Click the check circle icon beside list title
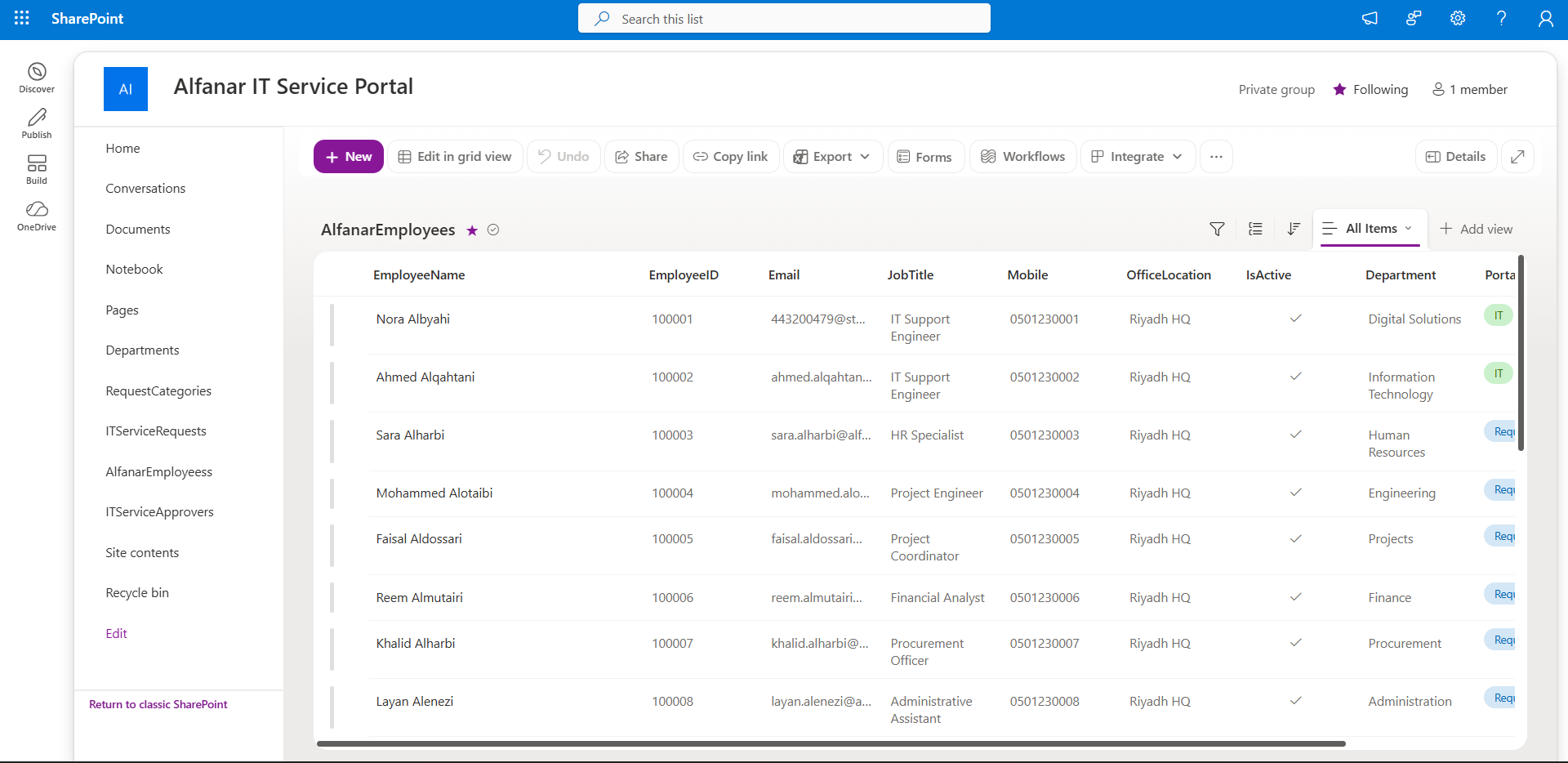 (x=493, y=230)
